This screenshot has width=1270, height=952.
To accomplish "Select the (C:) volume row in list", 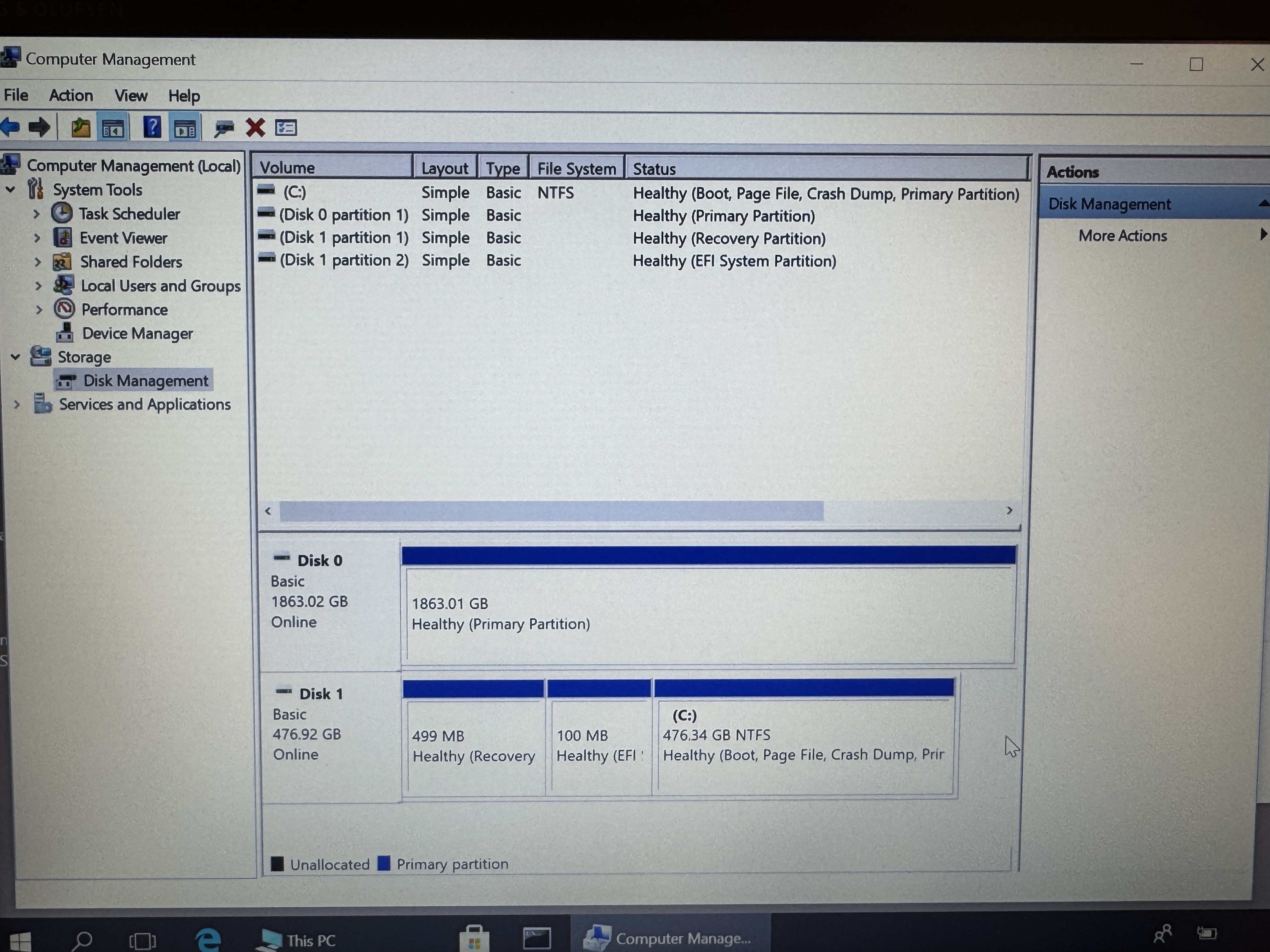I will [295, 192].
